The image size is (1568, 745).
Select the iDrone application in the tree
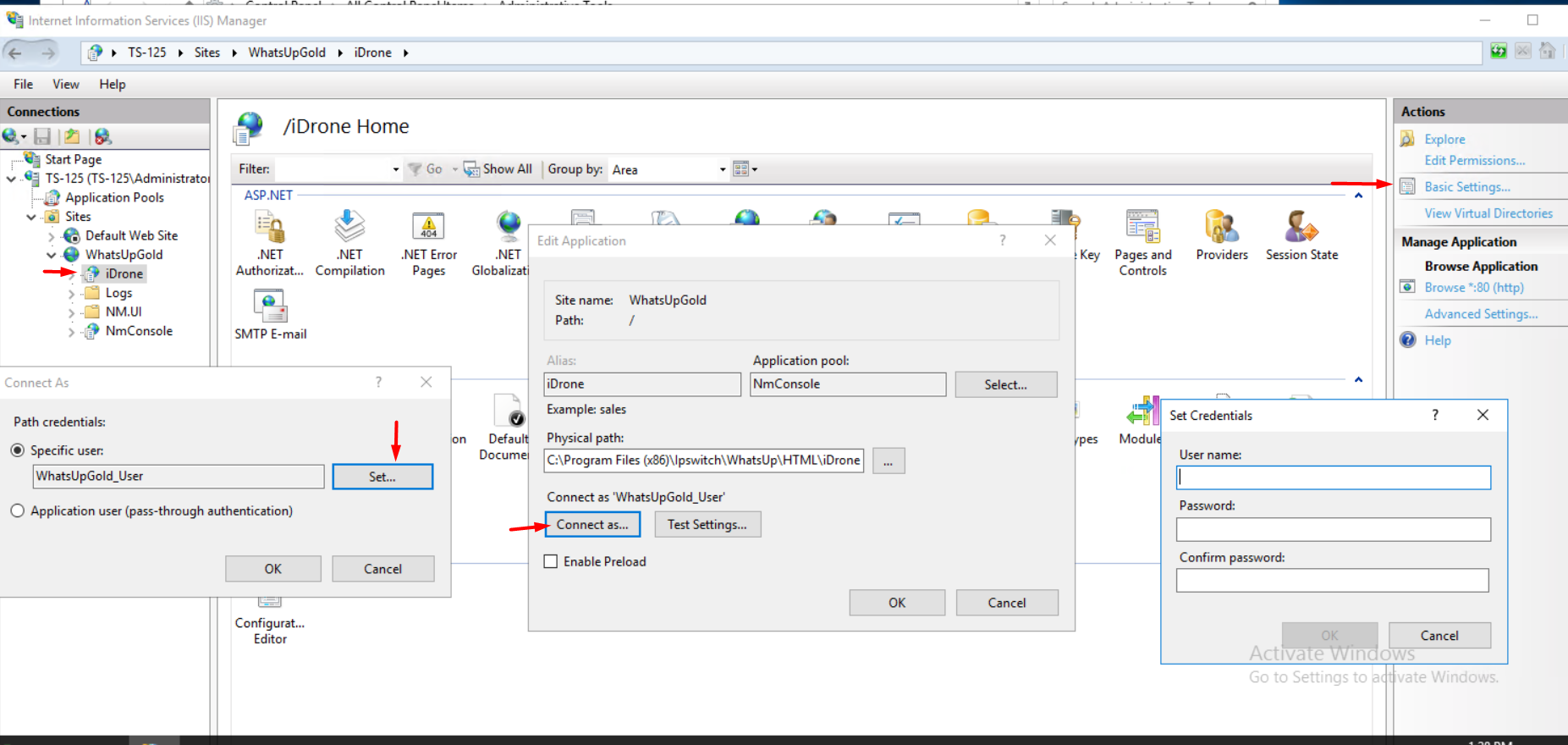pos(124,273)
